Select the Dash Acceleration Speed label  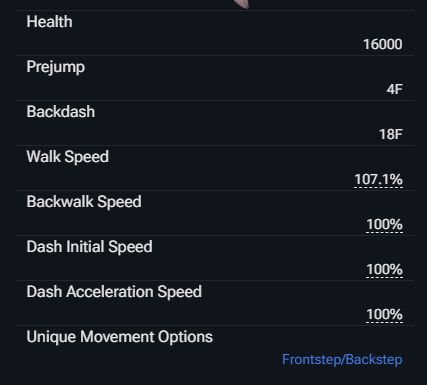click(114, 292)
